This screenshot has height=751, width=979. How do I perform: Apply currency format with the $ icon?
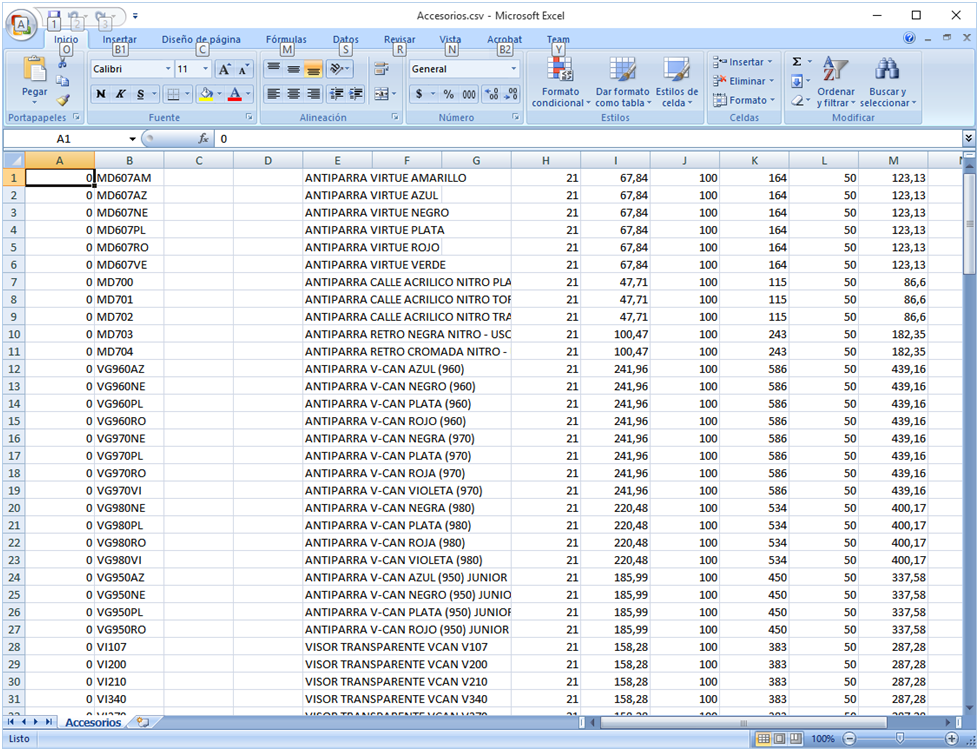[419, 94]
